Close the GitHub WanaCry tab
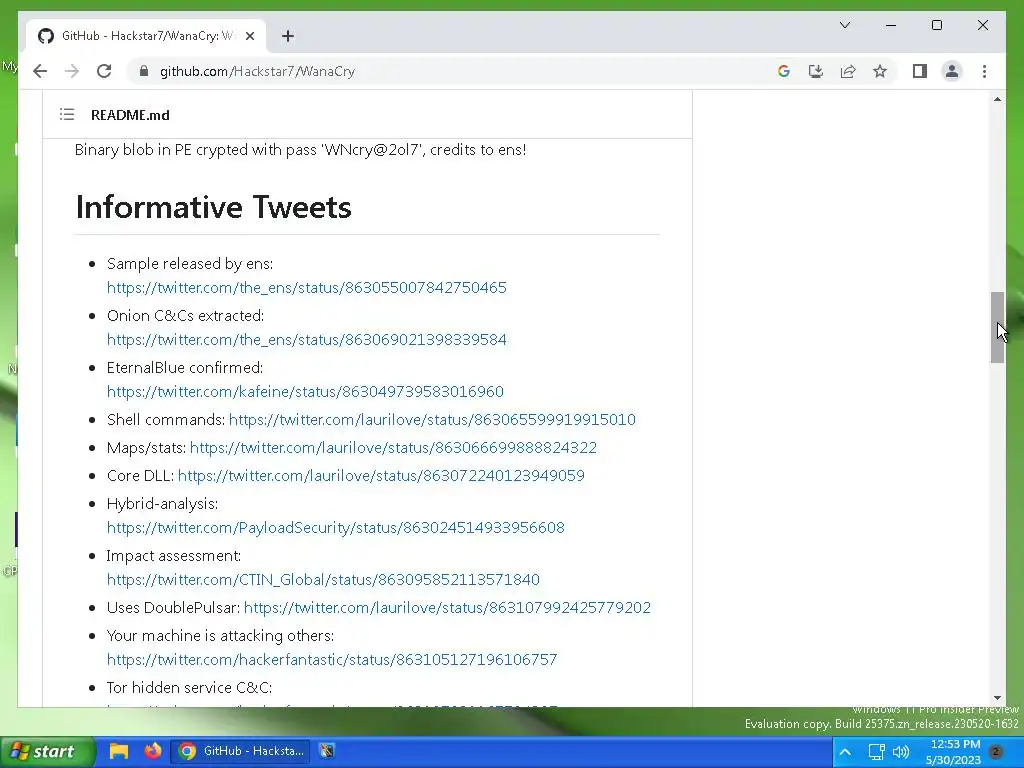This screenshot has height=768, width=1024. (x=249, y=36)
